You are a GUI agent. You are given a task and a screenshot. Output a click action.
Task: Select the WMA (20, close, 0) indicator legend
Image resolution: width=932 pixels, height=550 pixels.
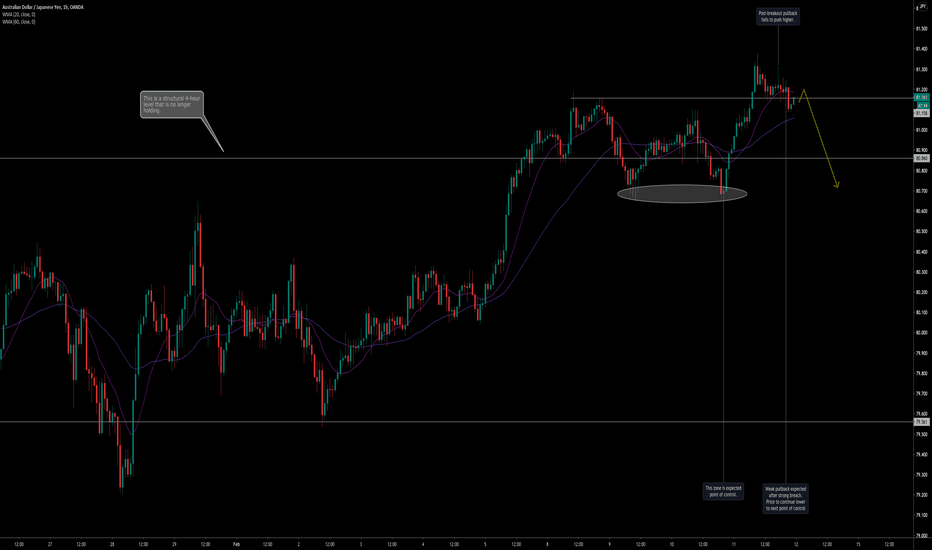click(19, 14)
